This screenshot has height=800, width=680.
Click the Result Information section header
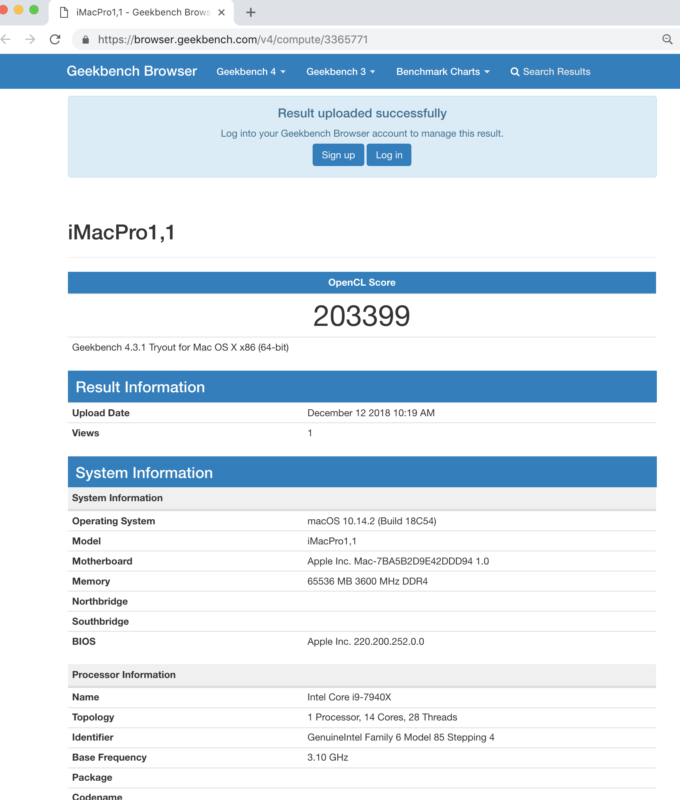[x=362, y=387]
